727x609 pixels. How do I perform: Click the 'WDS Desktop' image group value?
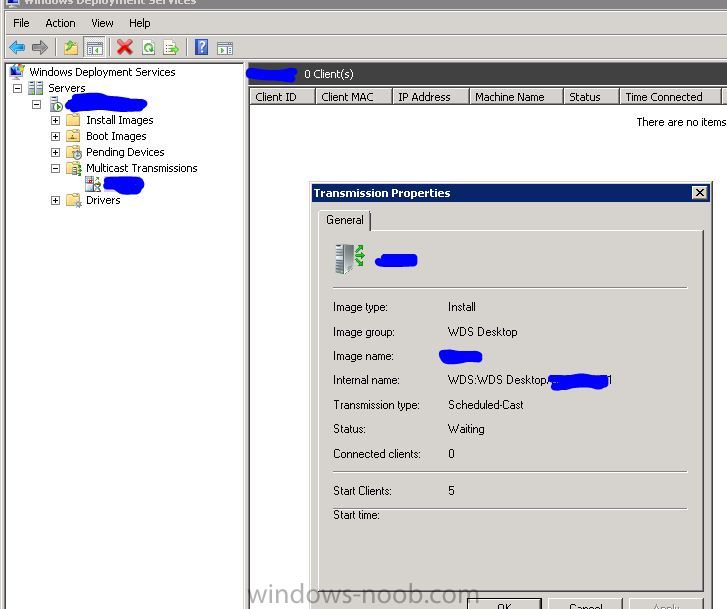(x=482, y=332)
